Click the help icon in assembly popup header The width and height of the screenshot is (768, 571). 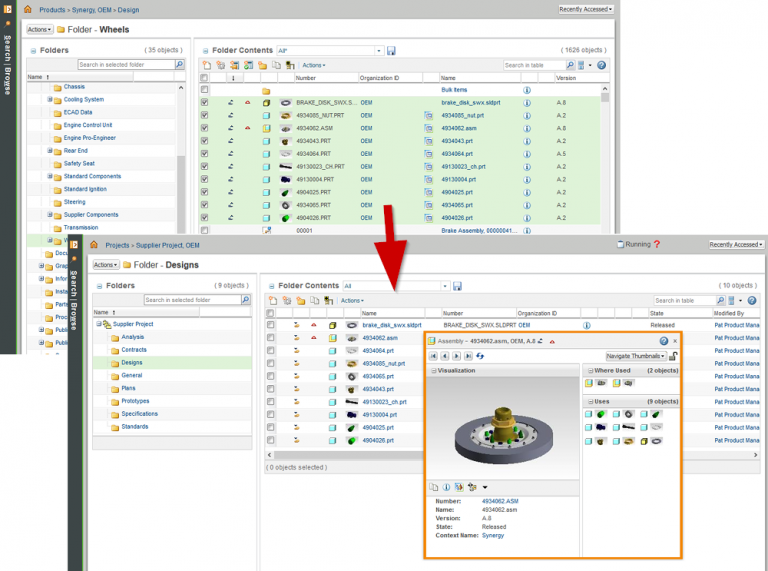point(664,341)
